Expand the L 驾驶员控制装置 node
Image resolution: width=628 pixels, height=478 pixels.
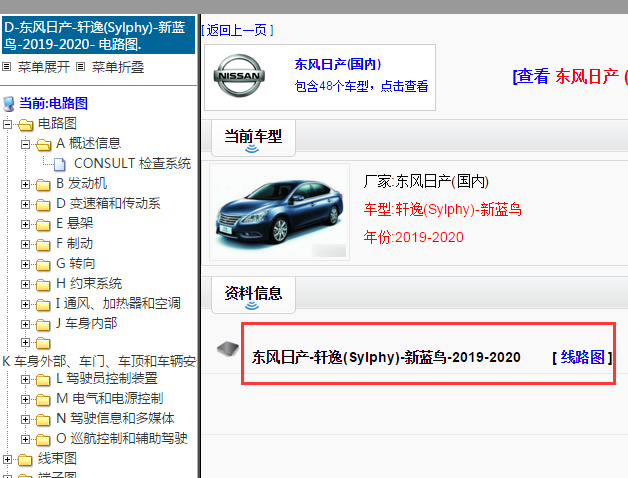click(25, 379)
